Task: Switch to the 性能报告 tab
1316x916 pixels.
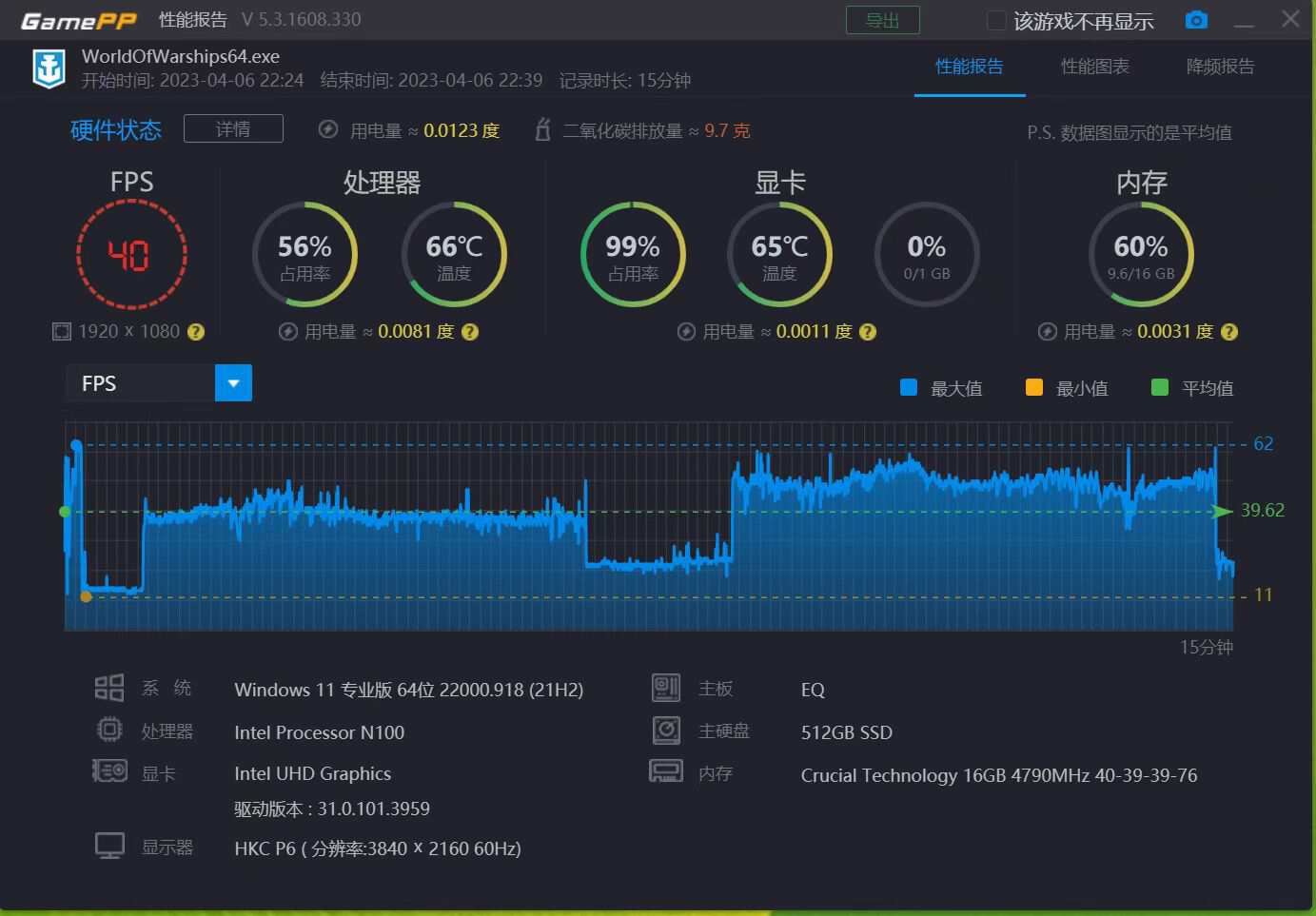Action: click(x=970, y=67)
